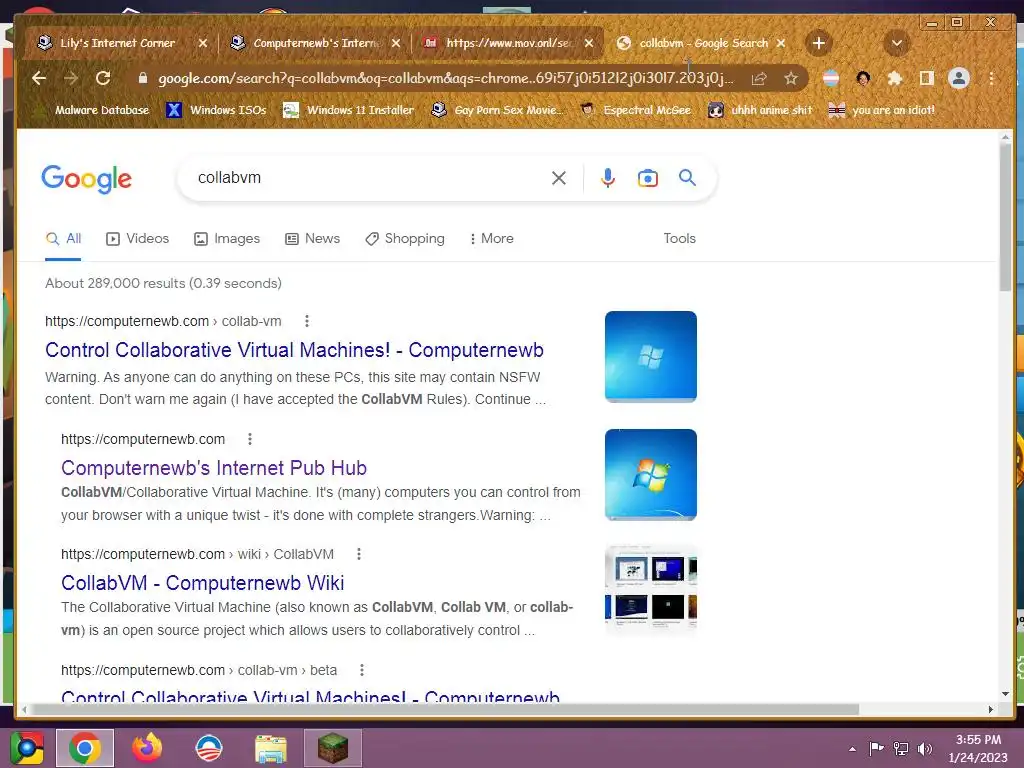
Task: Click the Chrome forward arrow
Action: click(x=71, y=78)
